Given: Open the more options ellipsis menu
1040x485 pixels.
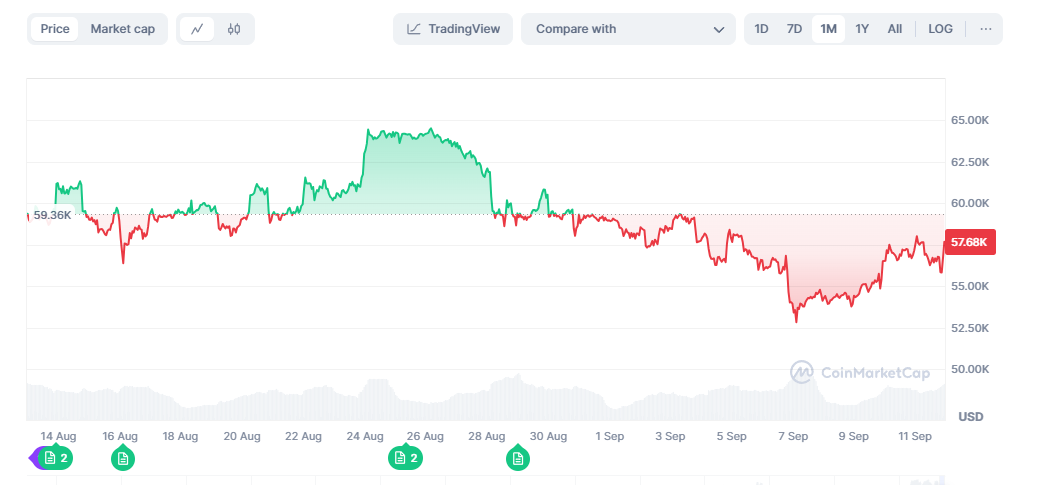Looking at the screenshot, I should [x=986, y=29].
